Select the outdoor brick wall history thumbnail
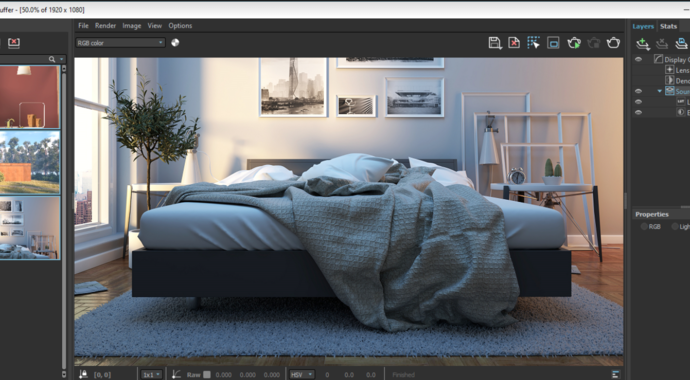 click(x=29, y=162)
